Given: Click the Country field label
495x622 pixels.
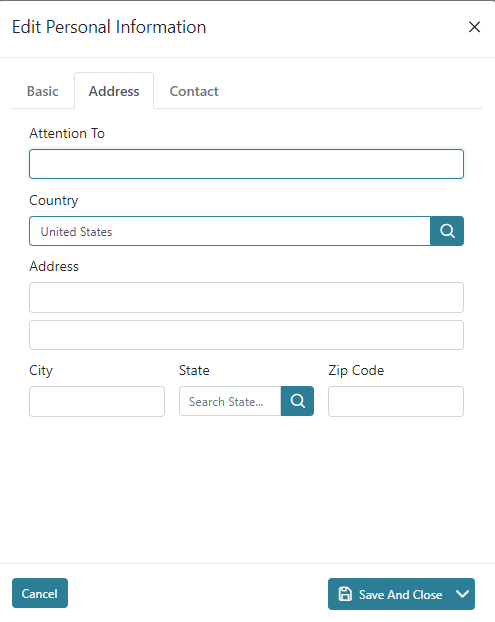Looking at the screenshot, I should 54,201.
